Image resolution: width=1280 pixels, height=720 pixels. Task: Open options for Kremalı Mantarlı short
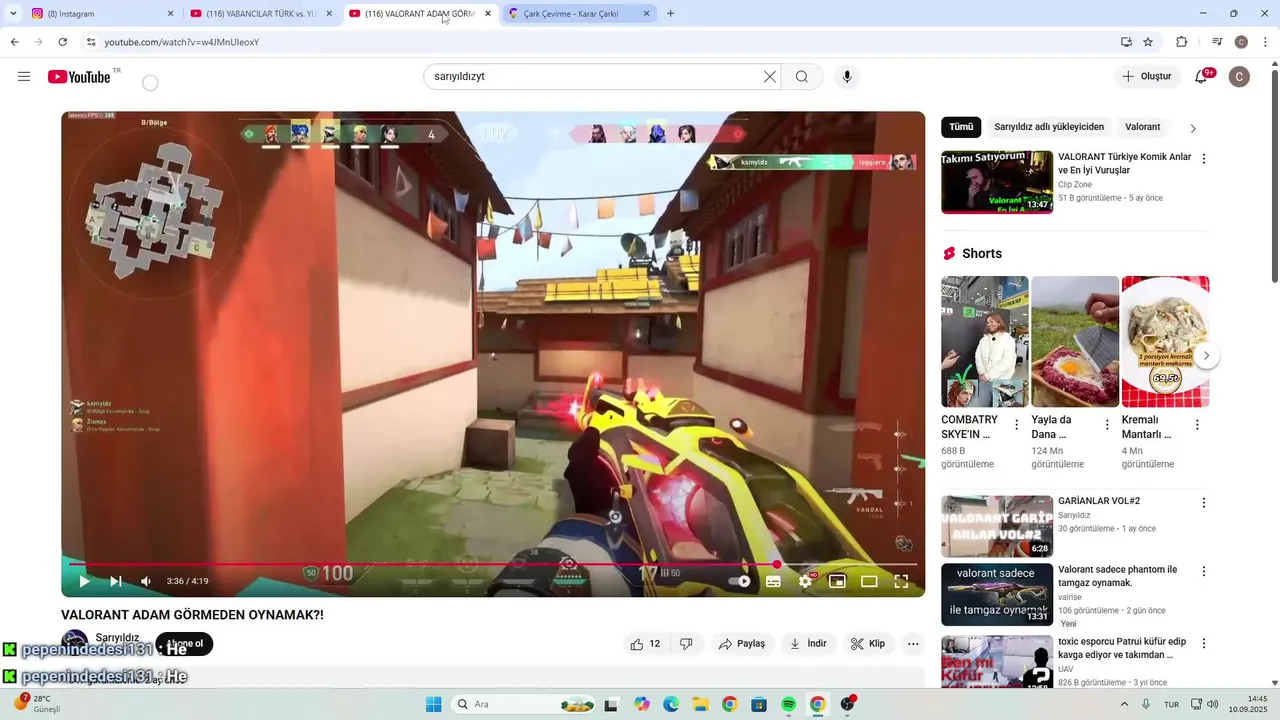[x=1197, y=425]
